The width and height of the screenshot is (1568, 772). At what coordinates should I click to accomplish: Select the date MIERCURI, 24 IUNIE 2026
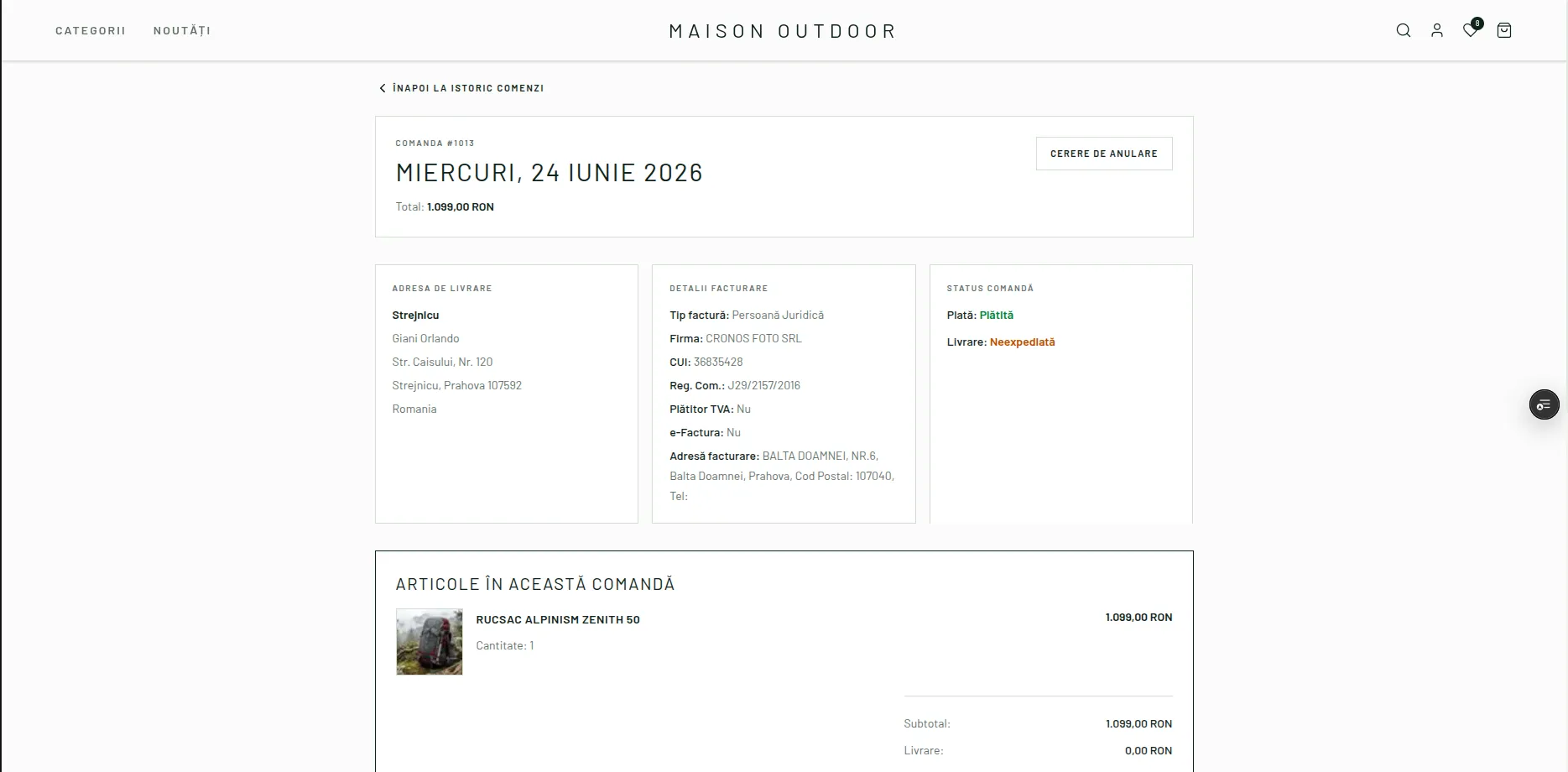tap(550, 173)
